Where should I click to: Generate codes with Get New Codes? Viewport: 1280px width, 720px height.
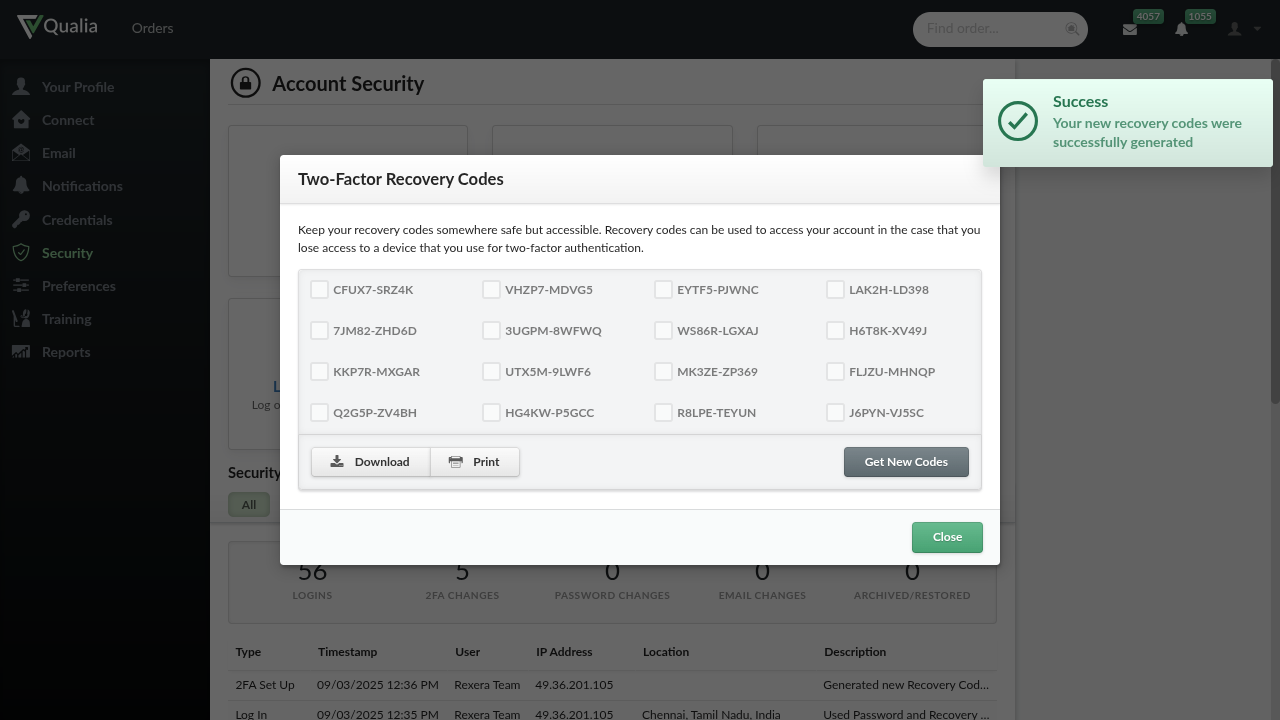click(906, 462)
